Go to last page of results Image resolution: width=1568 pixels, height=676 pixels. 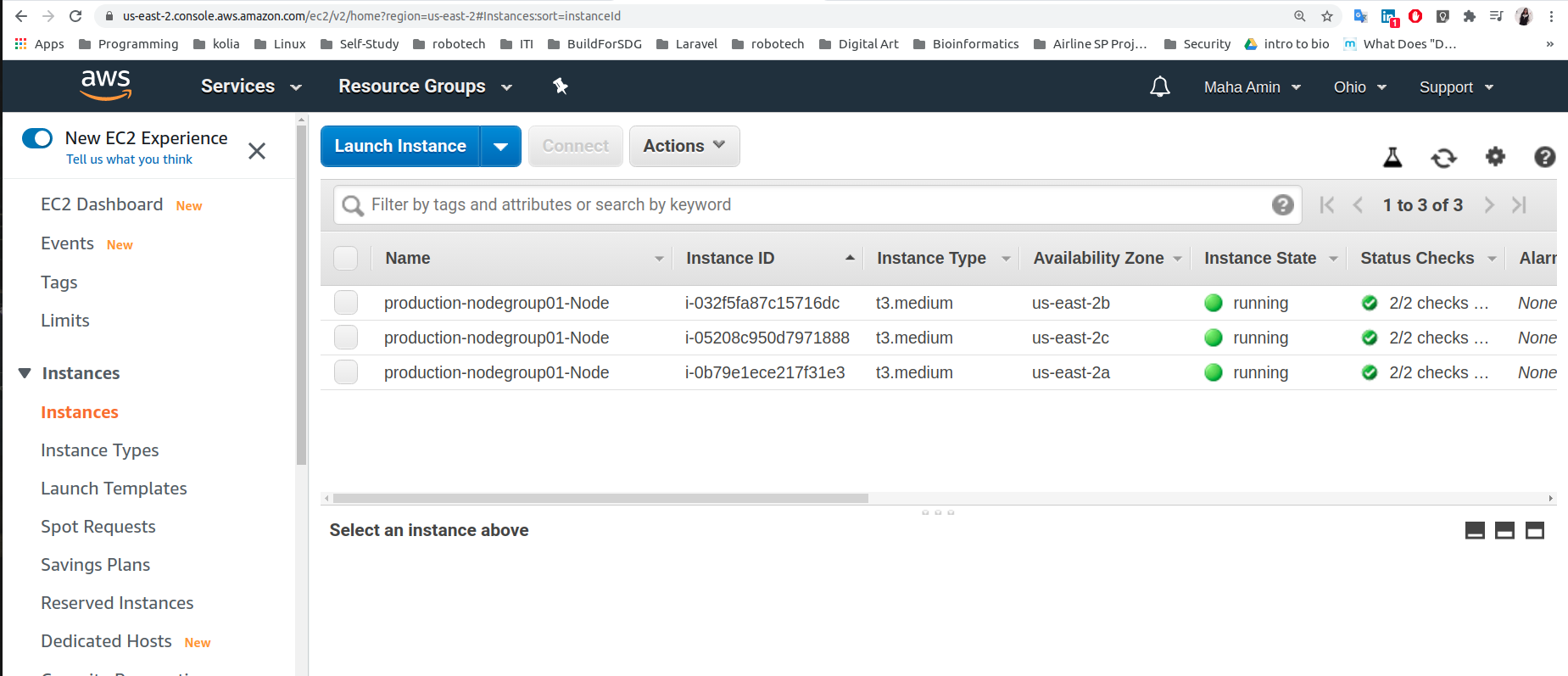click(1520, 204)
